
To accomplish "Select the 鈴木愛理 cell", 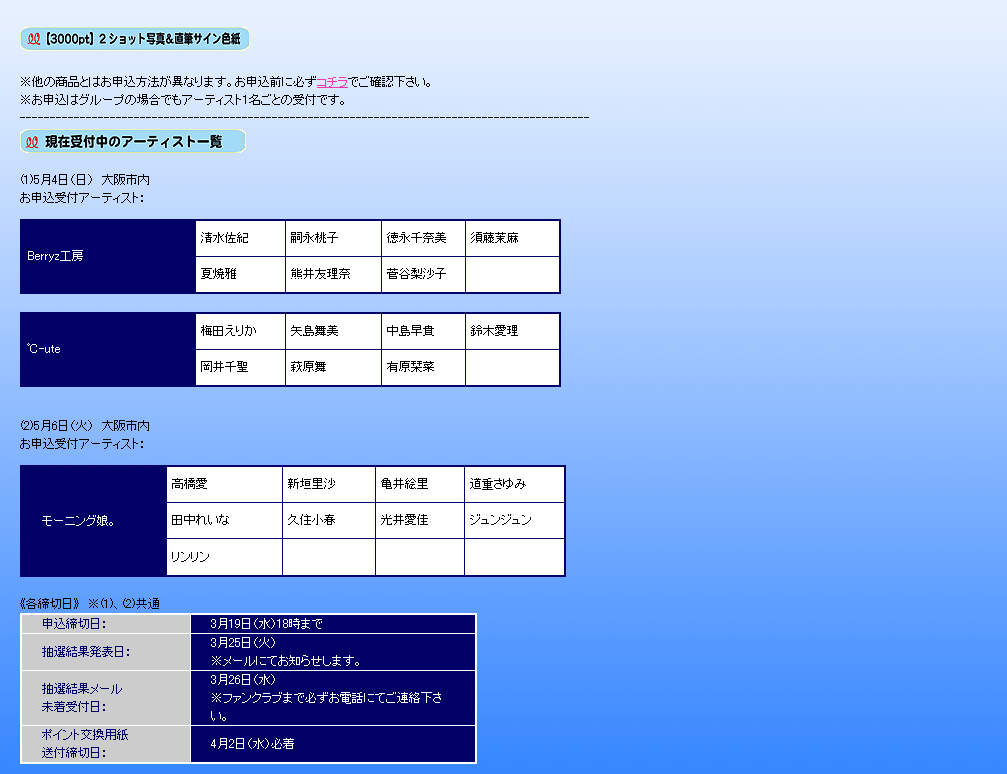I will click(x=512, y=331).
